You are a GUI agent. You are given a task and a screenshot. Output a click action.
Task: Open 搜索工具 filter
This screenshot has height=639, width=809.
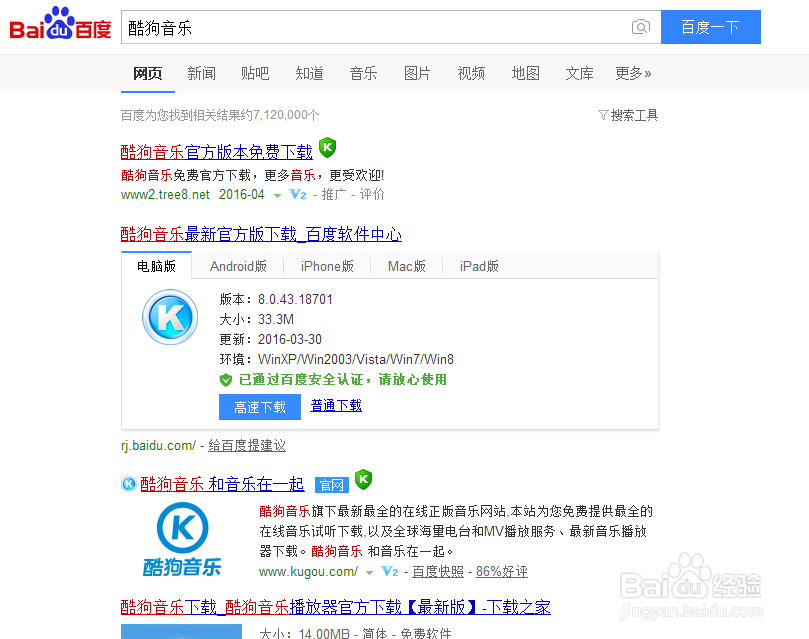click(x=628, y=115)
